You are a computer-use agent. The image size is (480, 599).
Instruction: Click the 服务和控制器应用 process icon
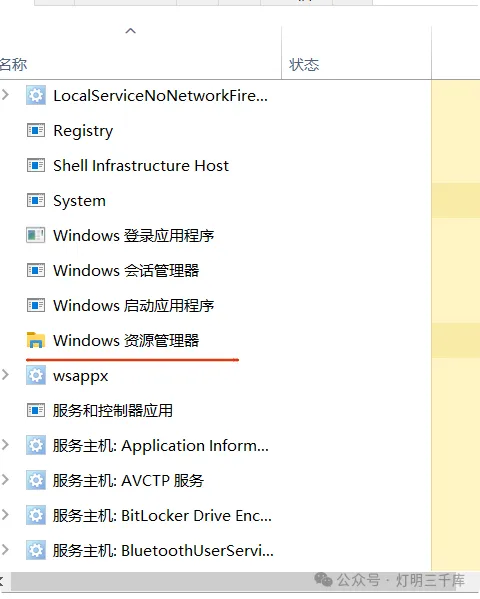pyautogui.click(x=36, y=411)
